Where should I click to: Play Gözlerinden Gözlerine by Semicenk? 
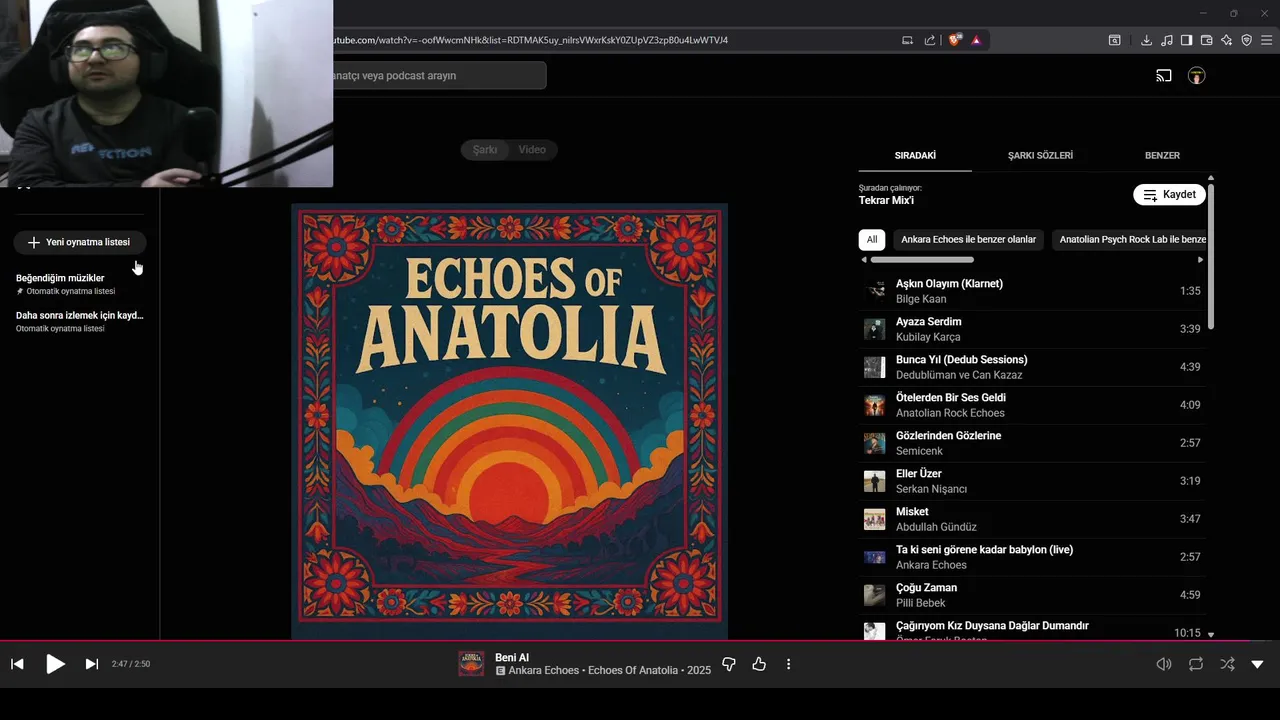pyautogui.click(x=1032, y=443)
